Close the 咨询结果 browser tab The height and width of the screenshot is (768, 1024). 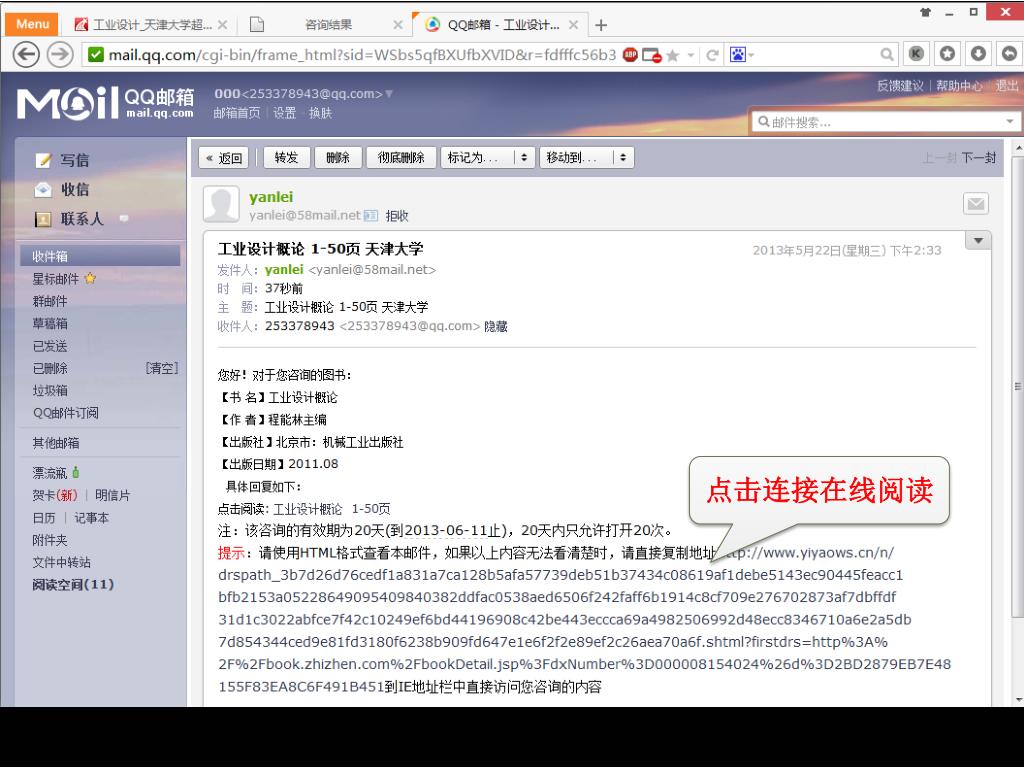(x=398, y=25)
